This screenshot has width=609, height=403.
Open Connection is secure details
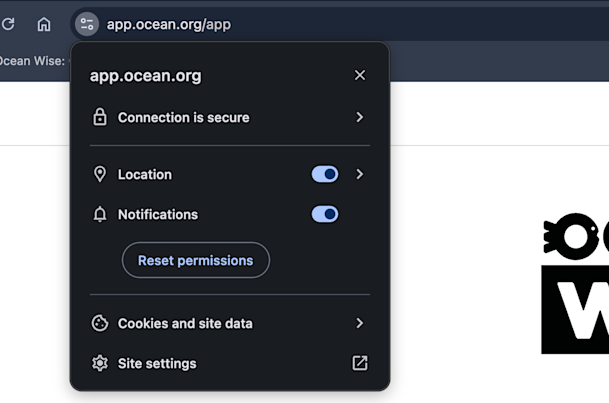[230, 117]
